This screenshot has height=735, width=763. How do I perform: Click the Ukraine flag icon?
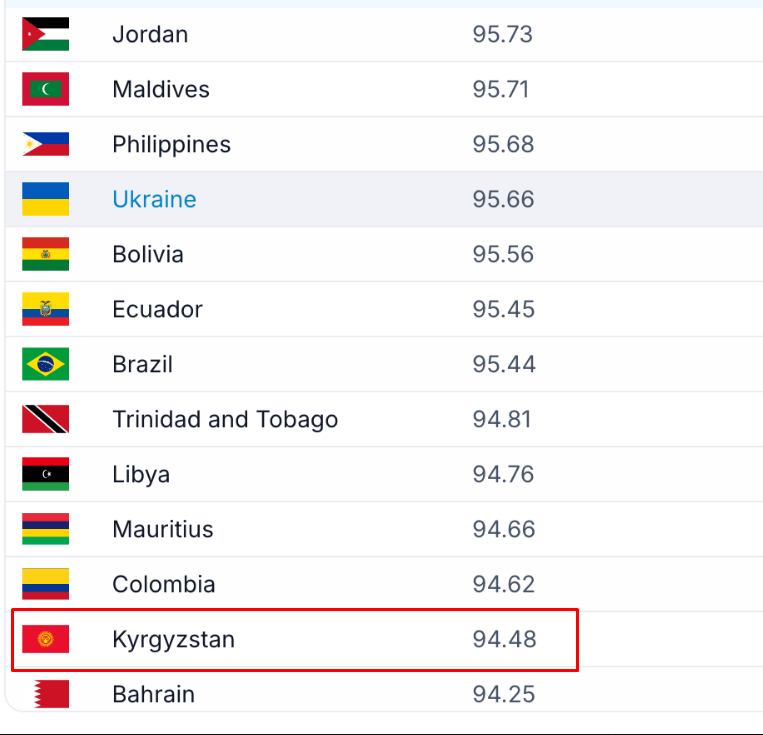45,200
